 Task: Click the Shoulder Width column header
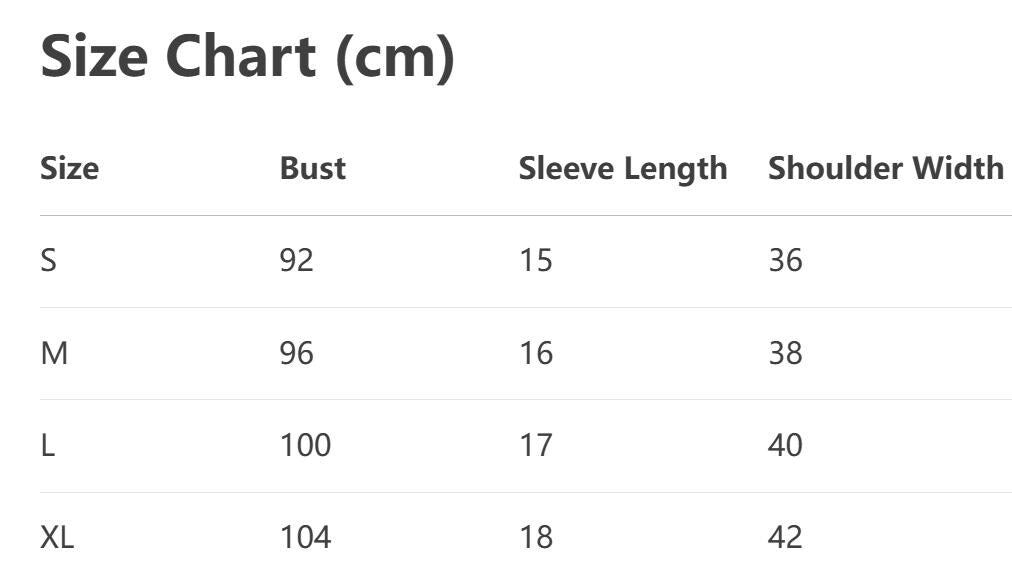tap(885, 168)
